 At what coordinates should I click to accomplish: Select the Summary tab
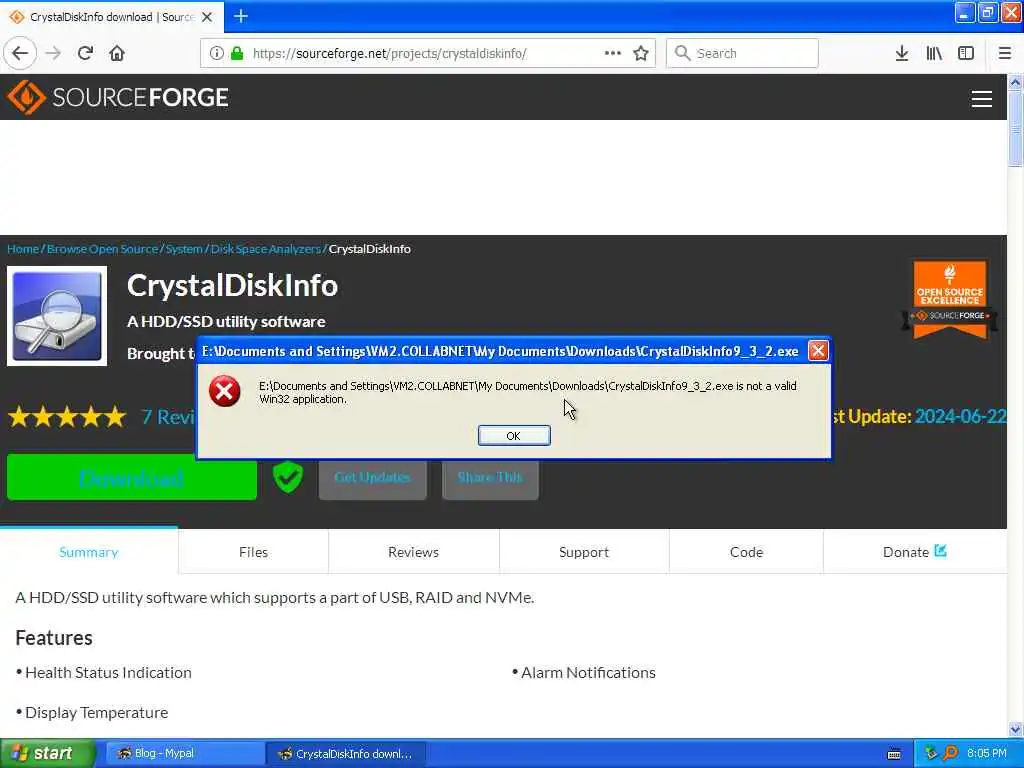click(89, 552)
